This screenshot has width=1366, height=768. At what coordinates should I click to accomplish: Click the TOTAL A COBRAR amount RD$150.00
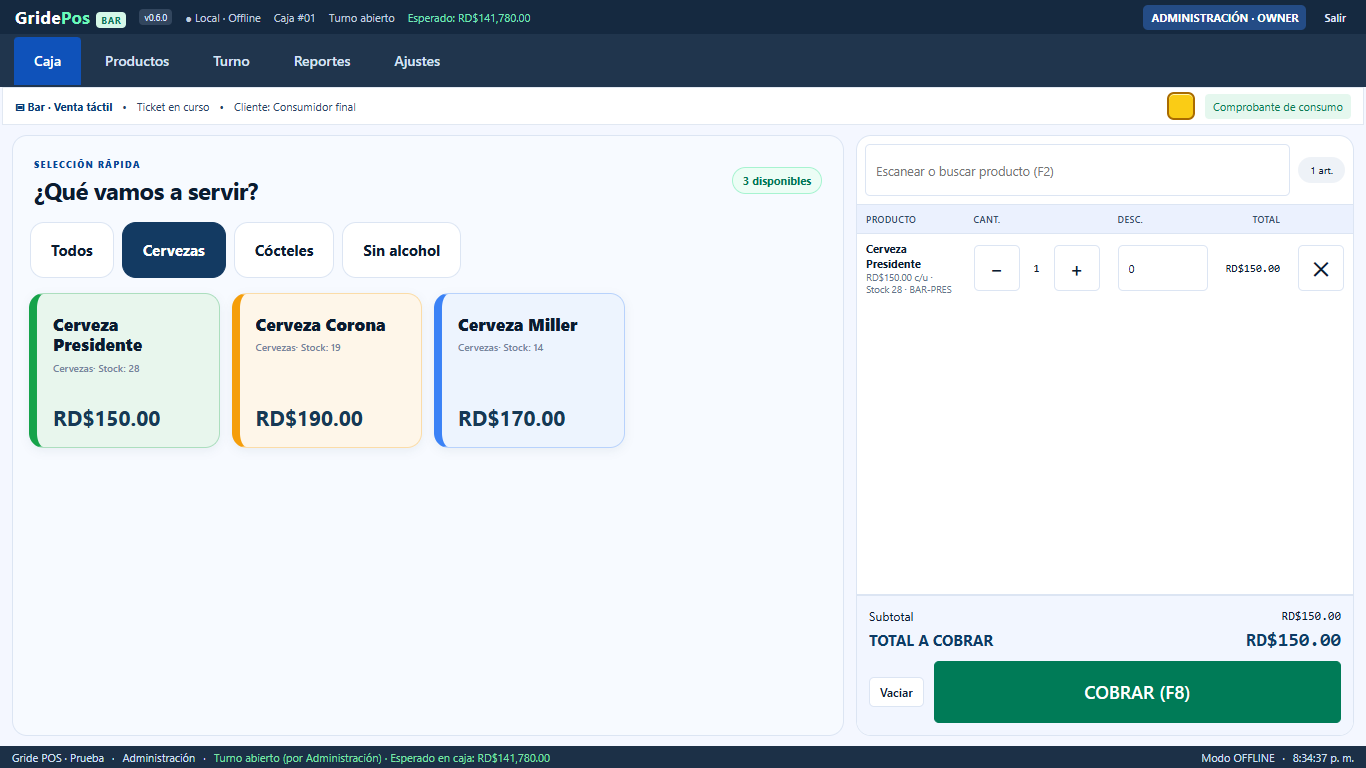pos(1293,640)
